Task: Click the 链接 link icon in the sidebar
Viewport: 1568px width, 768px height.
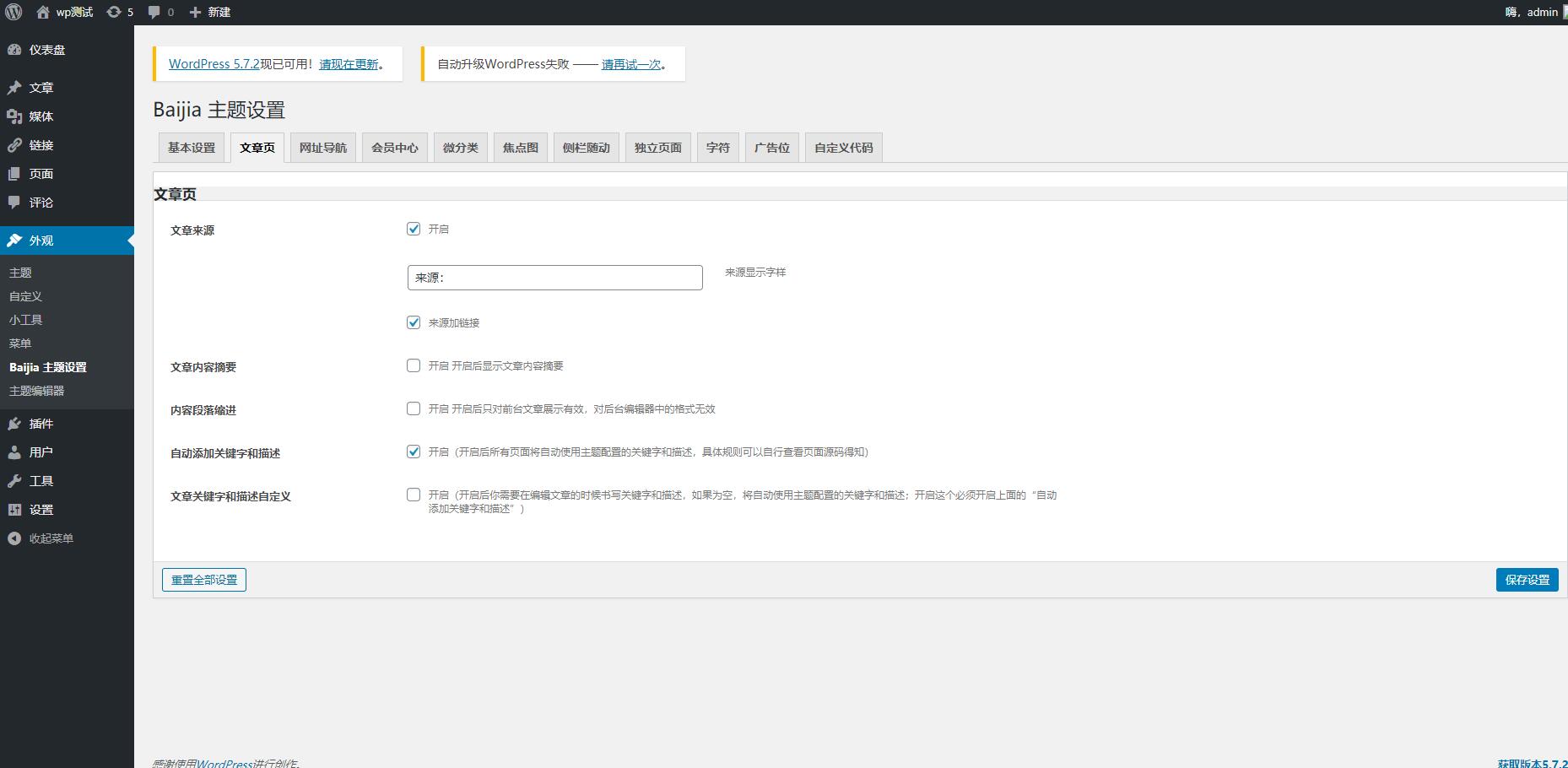Action: pyautogui.click(x=14, y=145)
